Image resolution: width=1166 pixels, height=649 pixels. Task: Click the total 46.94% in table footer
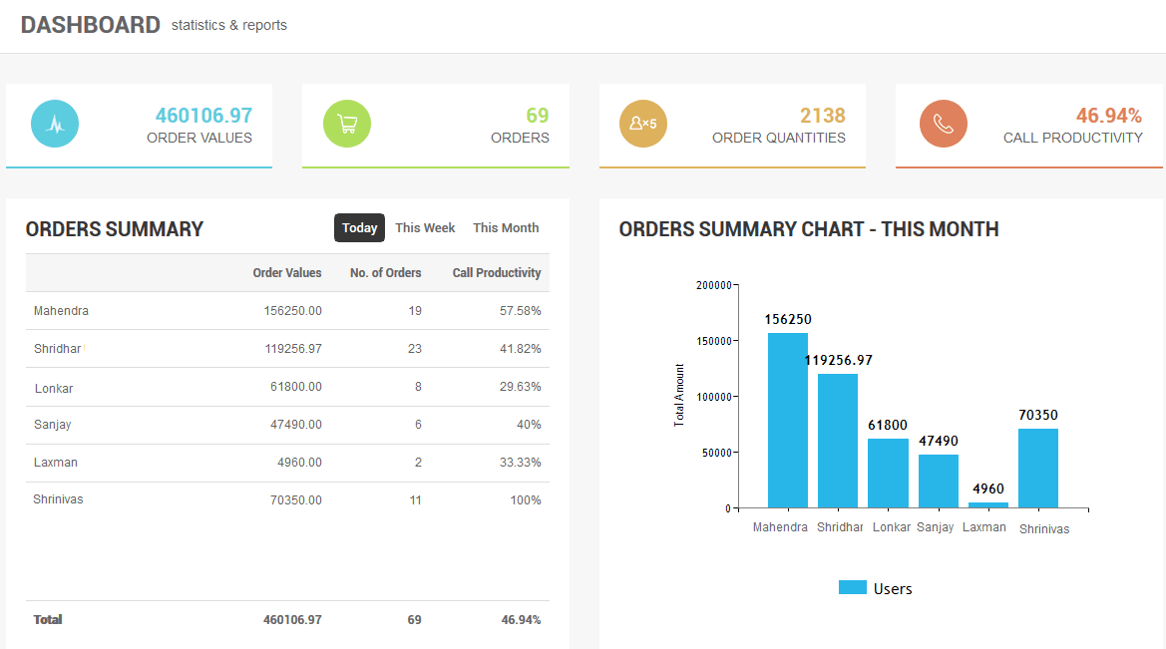point(521,619)
